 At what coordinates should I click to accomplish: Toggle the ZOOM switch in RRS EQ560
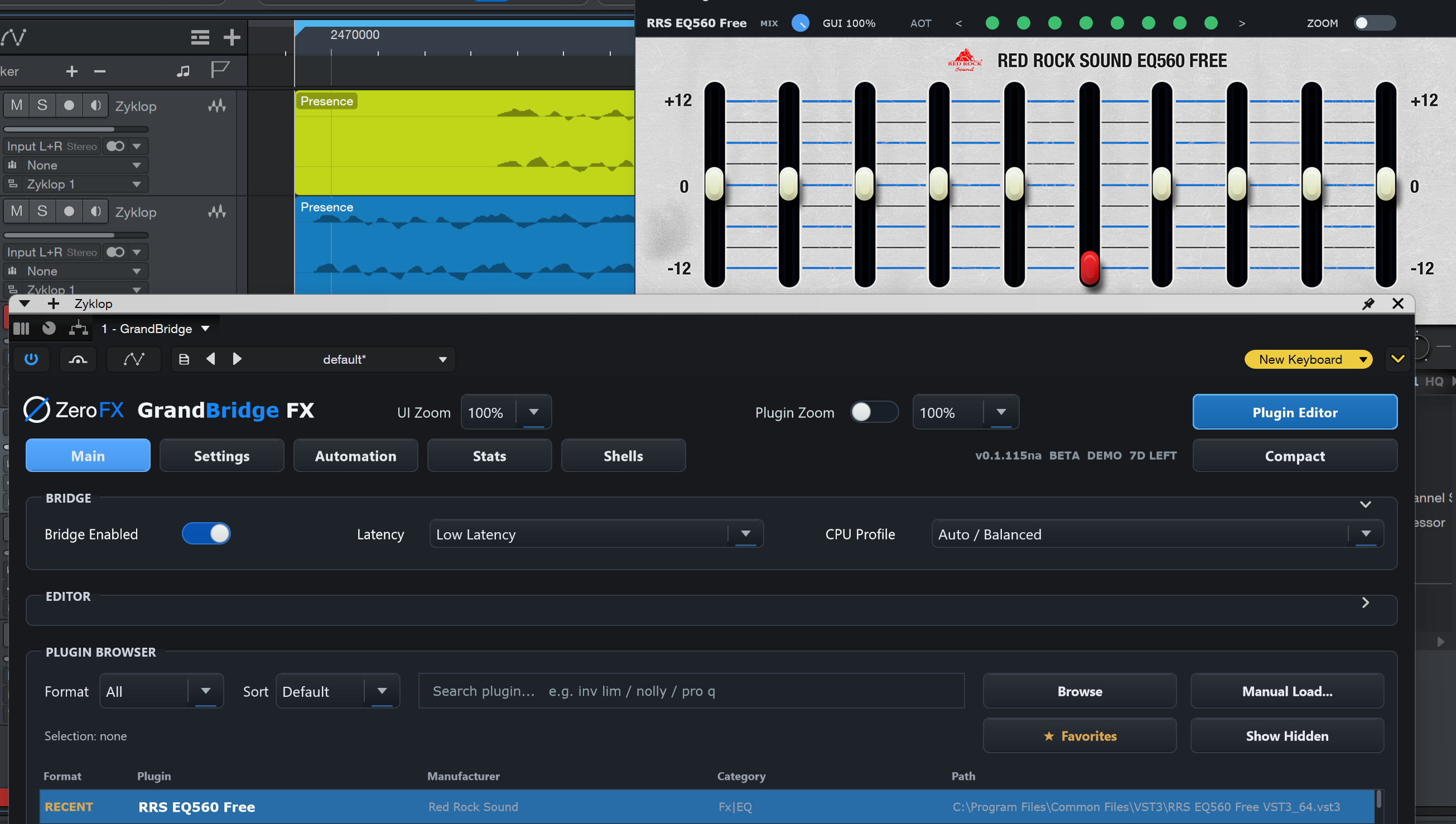[x=1375, y=23]
